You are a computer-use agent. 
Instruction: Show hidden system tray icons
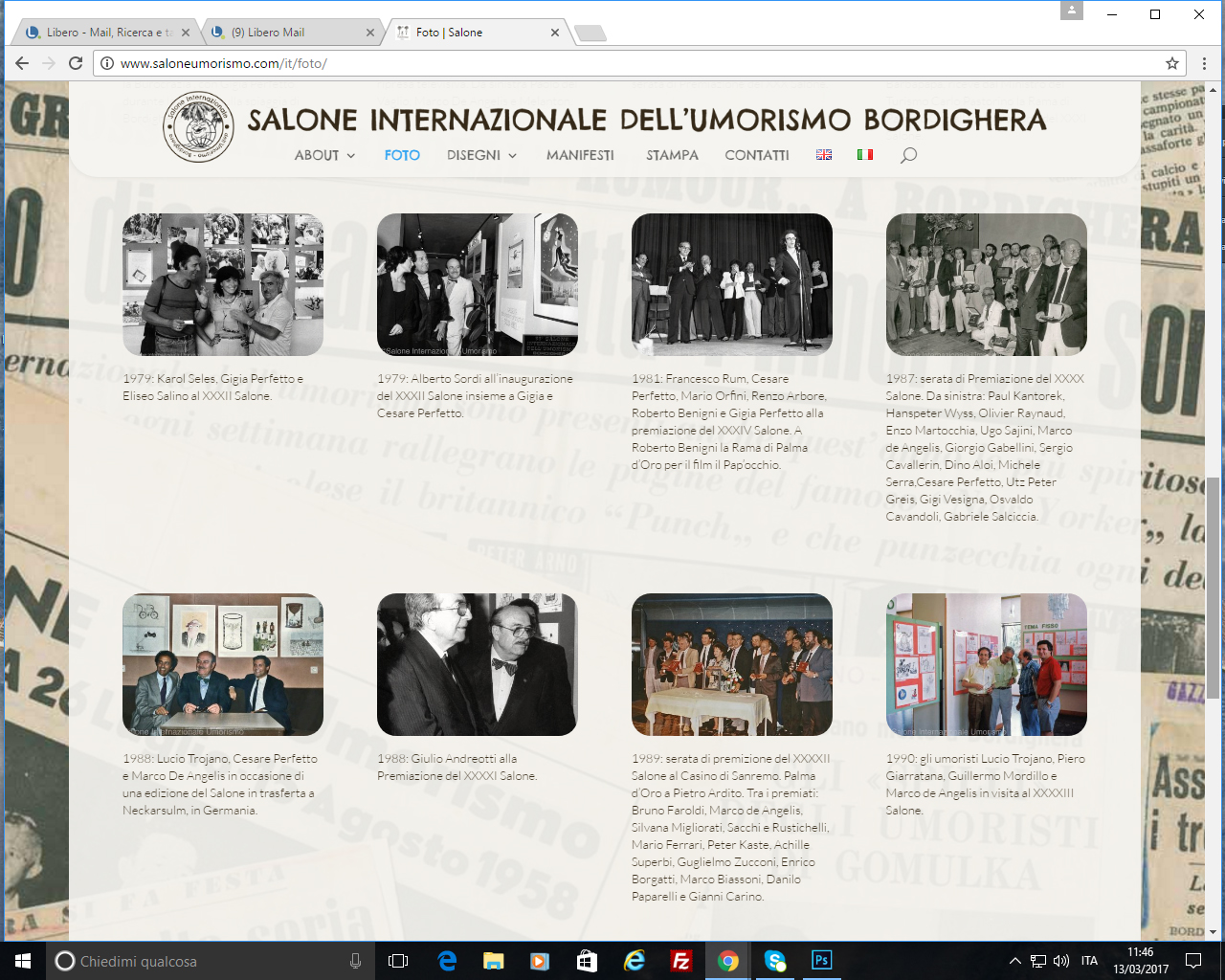coord(1014,961)
